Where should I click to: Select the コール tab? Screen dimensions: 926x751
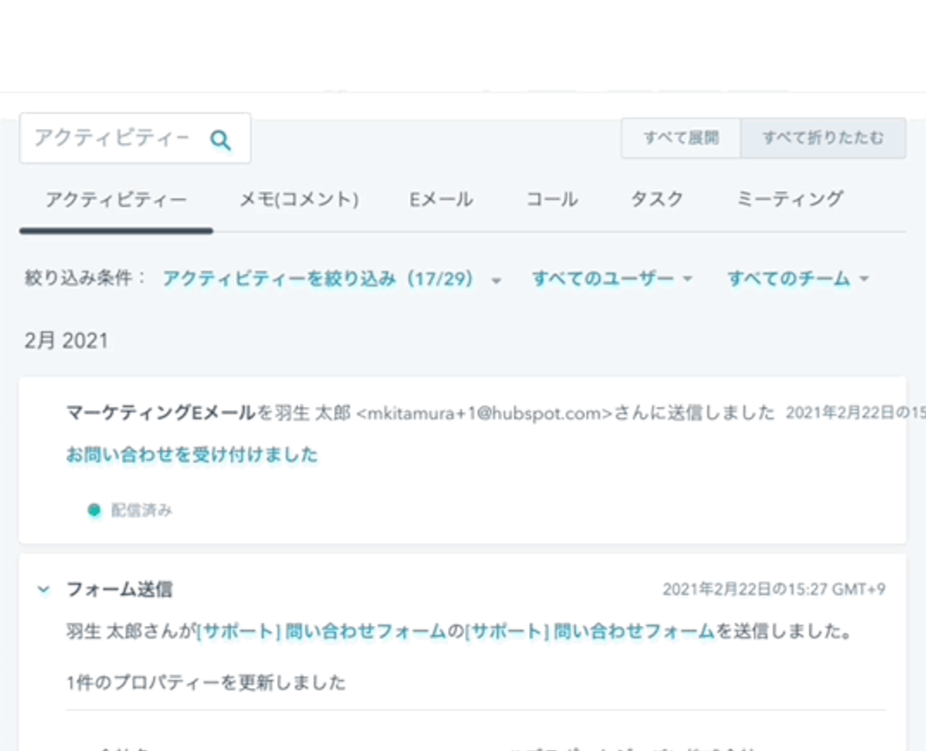pyautogui.click(x=552, y=200)
